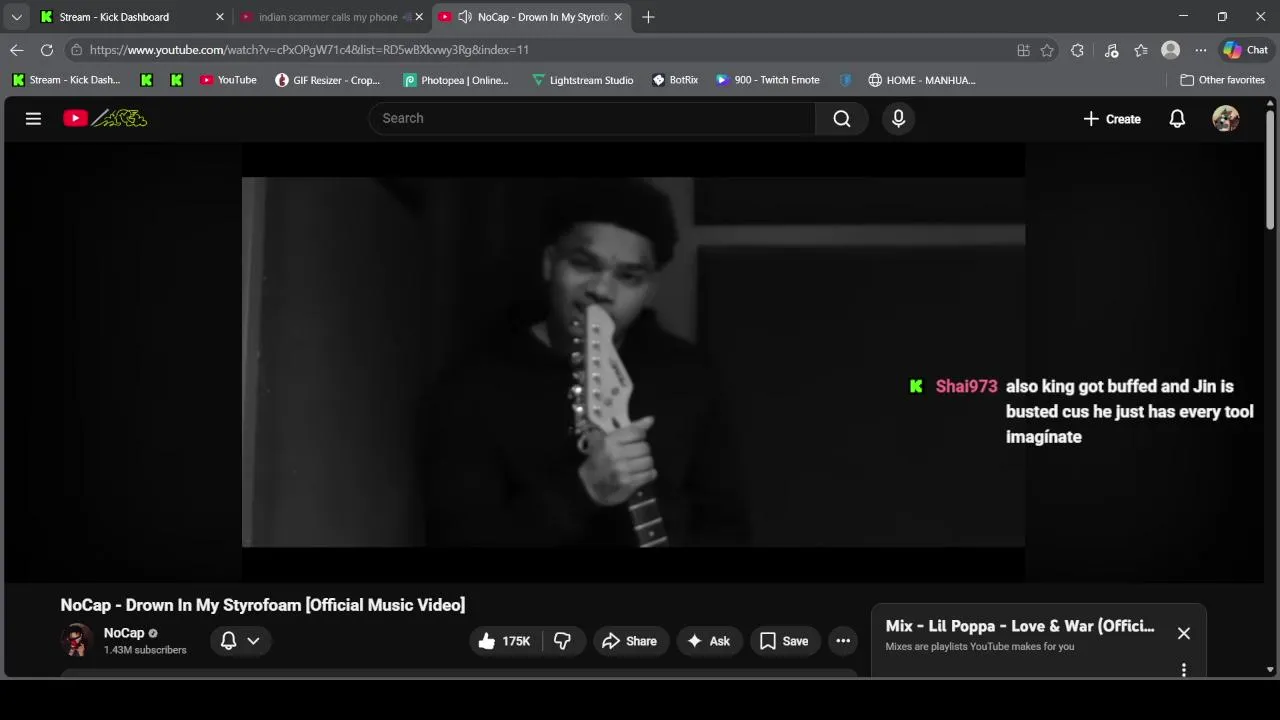Start voice search with the microphone icon
1280x720 pixels.
pyautogui.click(x=898, y=118)
